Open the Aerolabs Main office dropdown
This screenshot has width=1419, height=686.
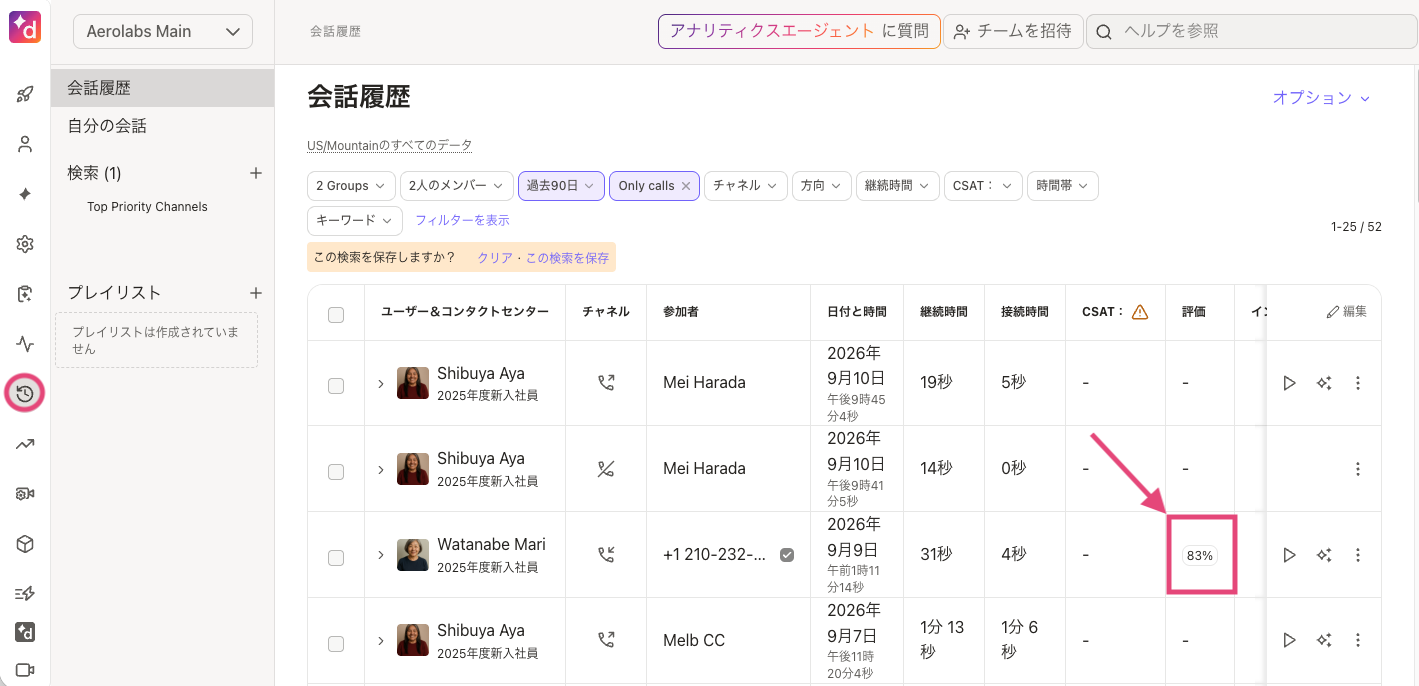pyautogui.click(x=163, y=31)
